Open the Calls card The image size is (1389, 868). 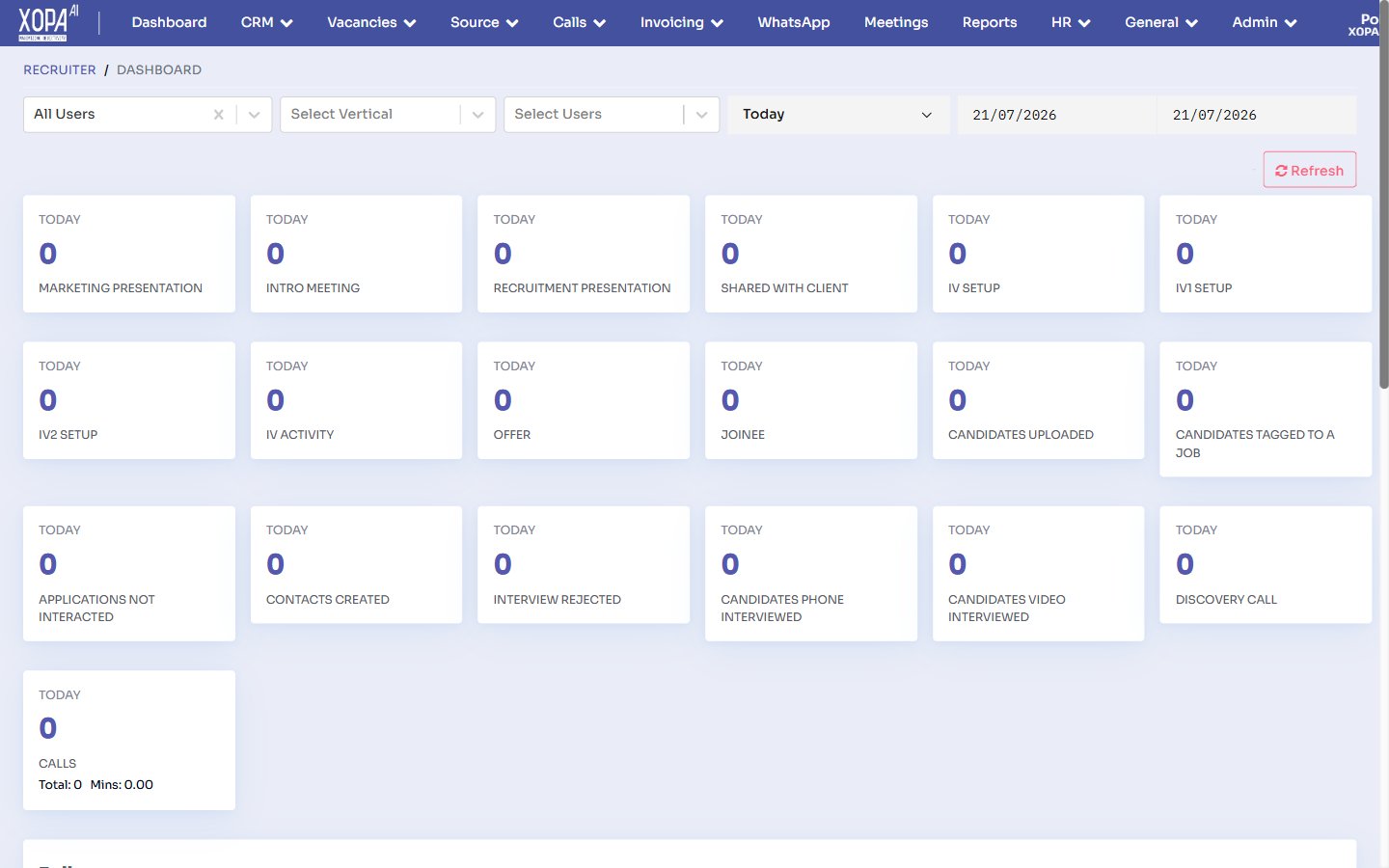129,741
